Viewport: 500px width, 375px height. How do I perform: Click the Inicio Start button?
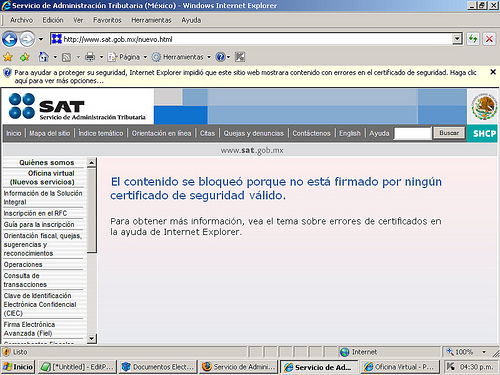[x=18, y=367]
